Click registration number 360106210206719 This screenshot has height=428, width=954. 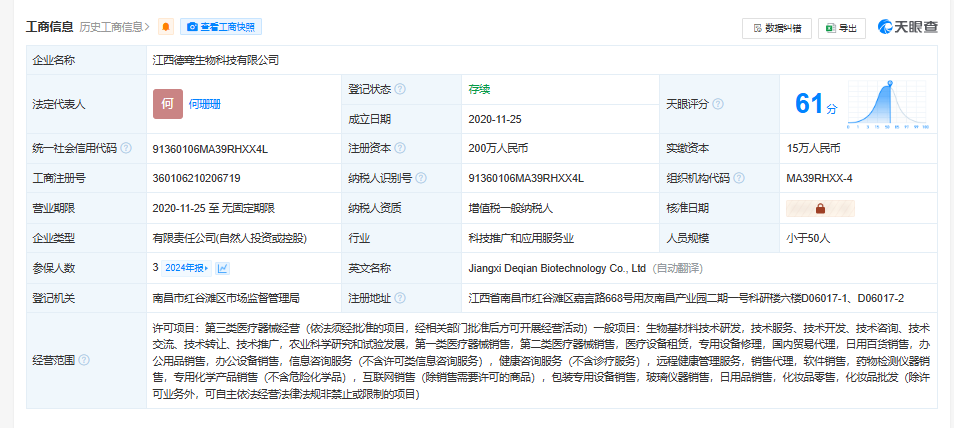click(197, 178)
